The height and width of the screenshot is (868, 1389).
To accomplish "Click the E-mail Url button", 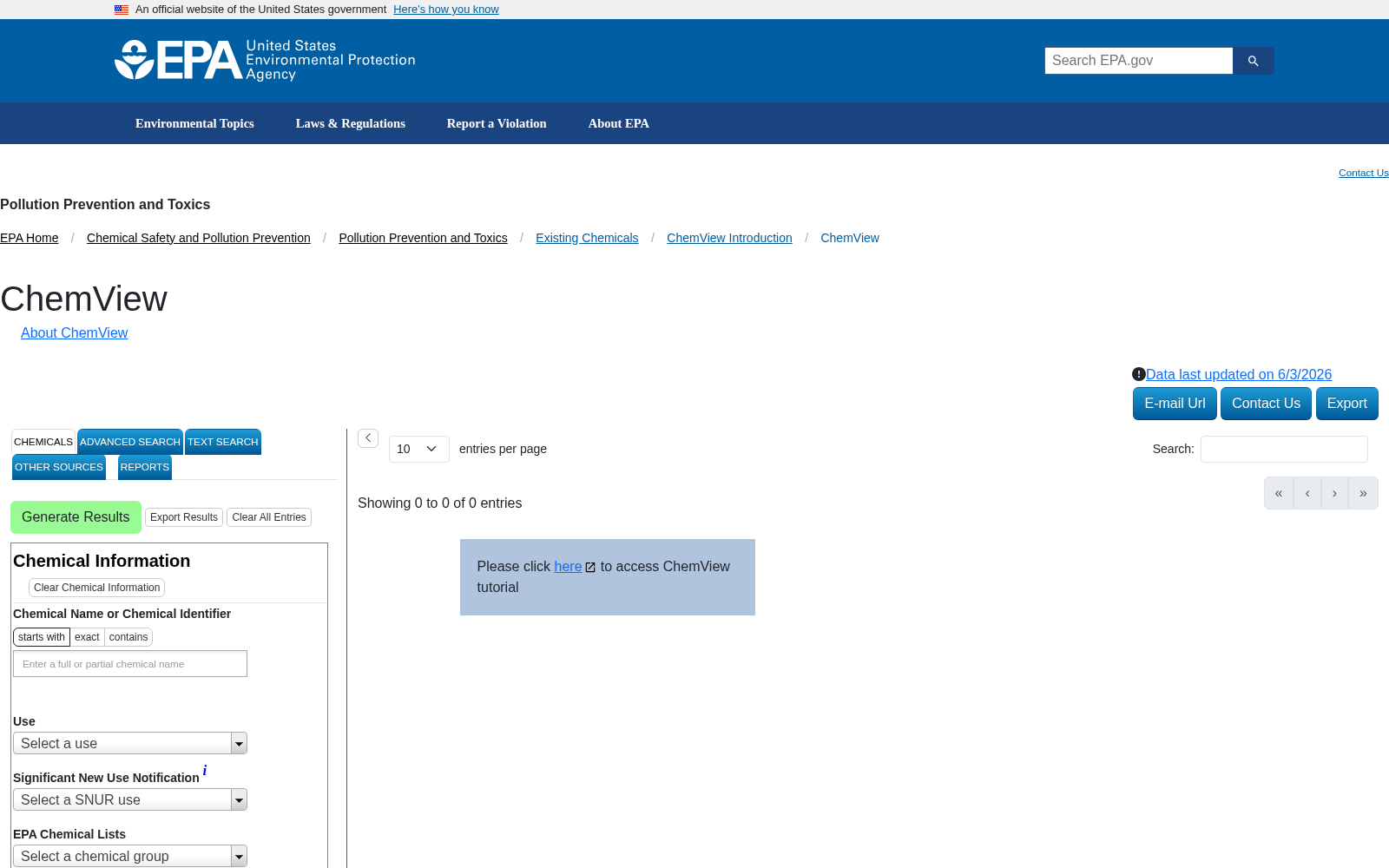I will click(1175, 404).
